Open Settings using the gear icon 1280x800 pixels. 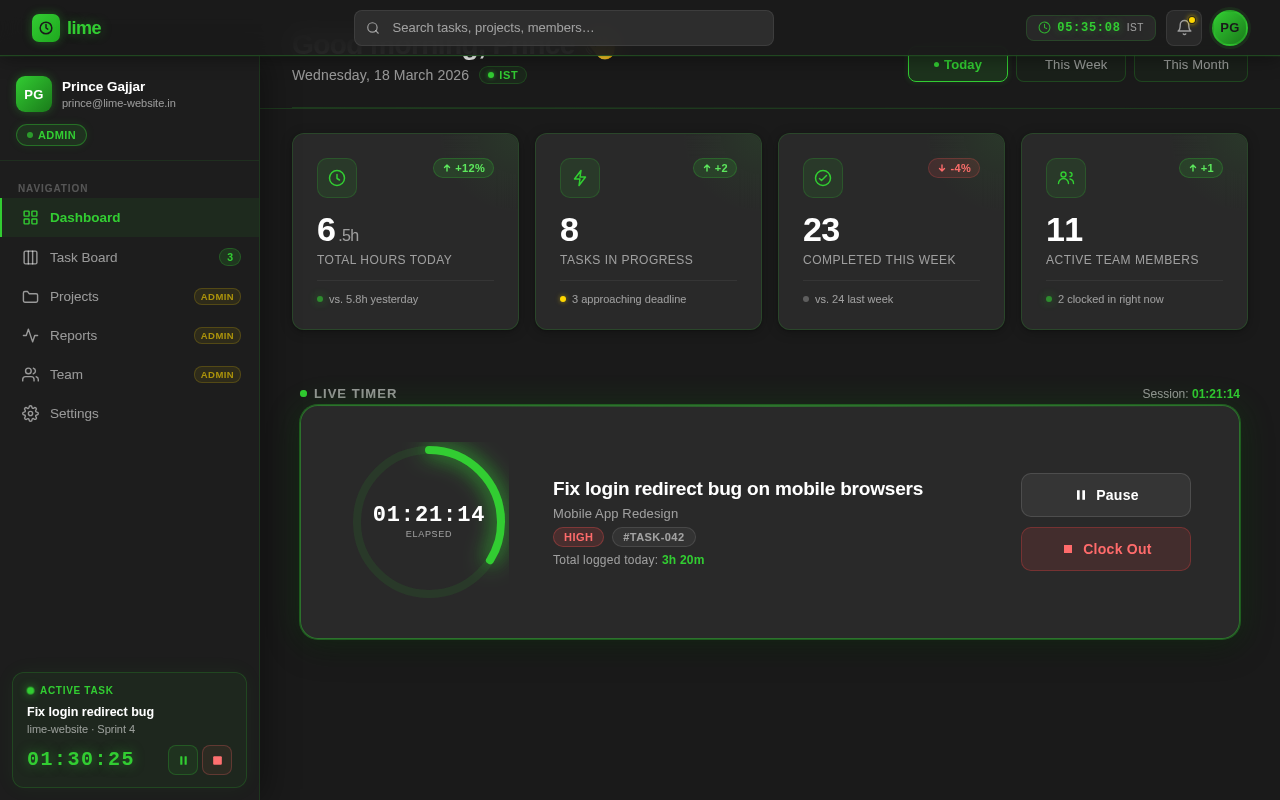click(x=30, y=413)
